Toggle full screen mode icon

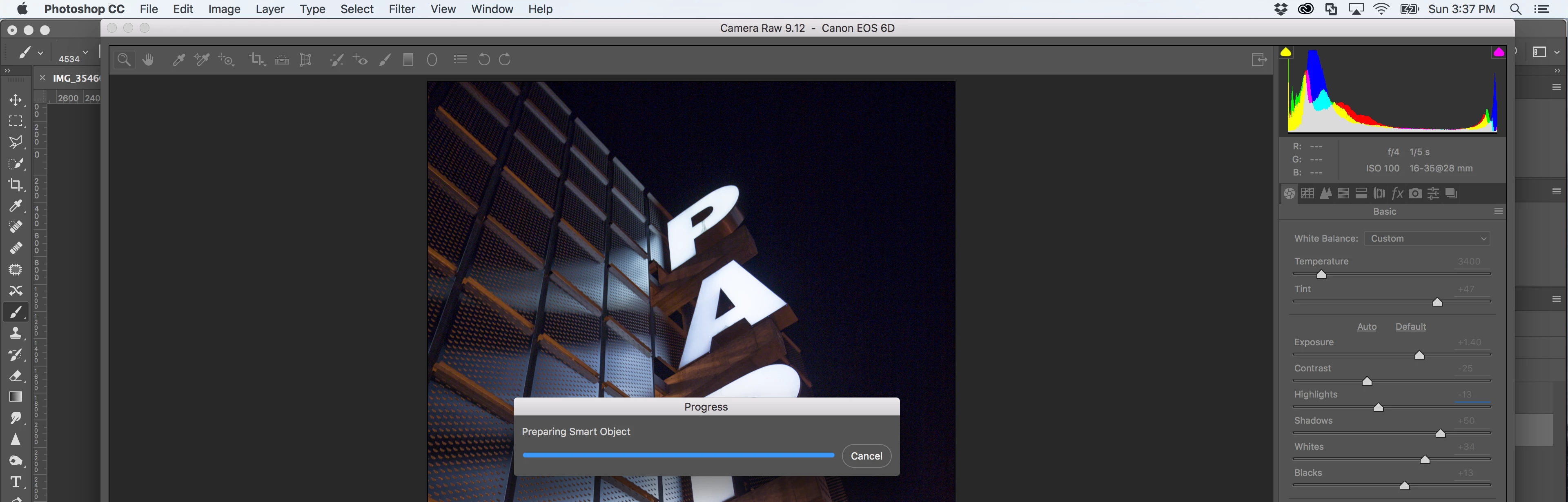pyautogui.click(x=1259, y=60)
